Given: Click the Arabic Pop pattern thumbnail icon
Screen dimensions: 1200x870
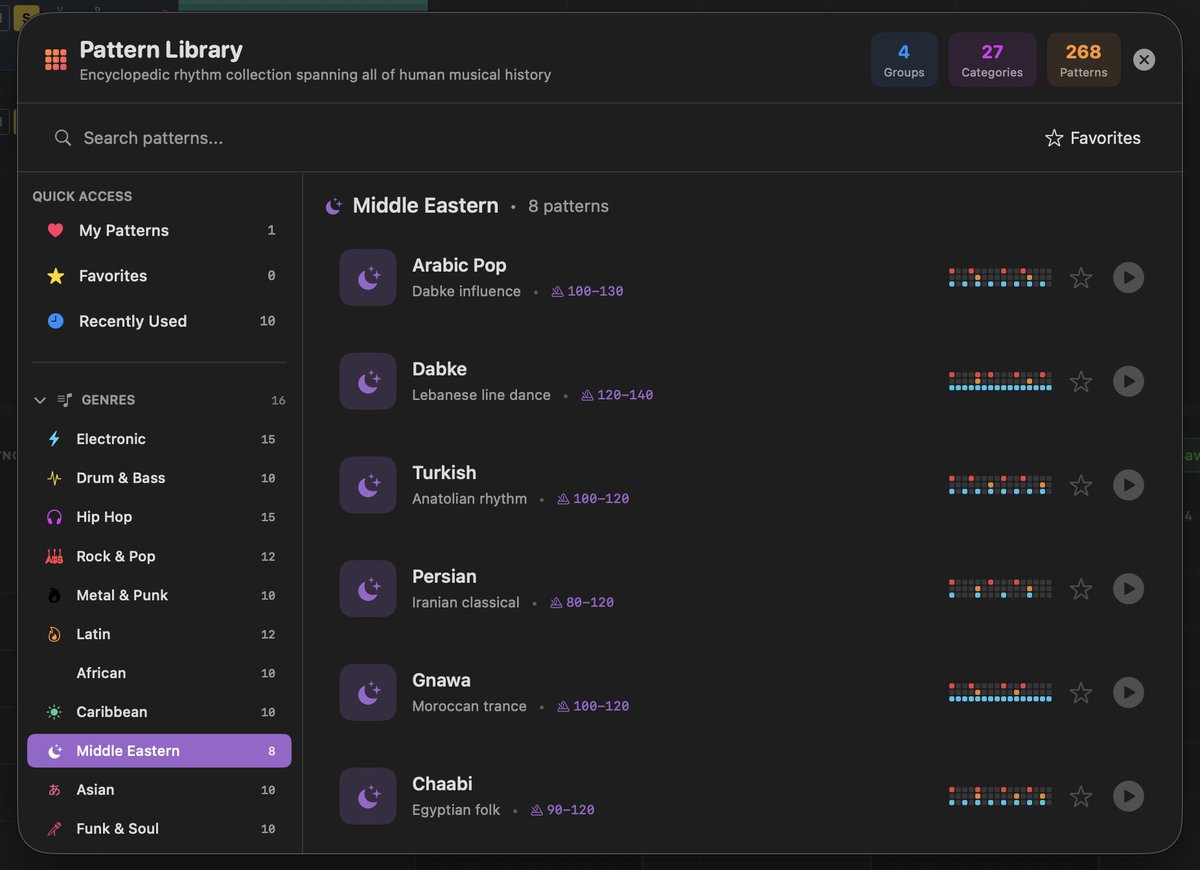Looking at the screenshot, I should click(x=368, y=277).
